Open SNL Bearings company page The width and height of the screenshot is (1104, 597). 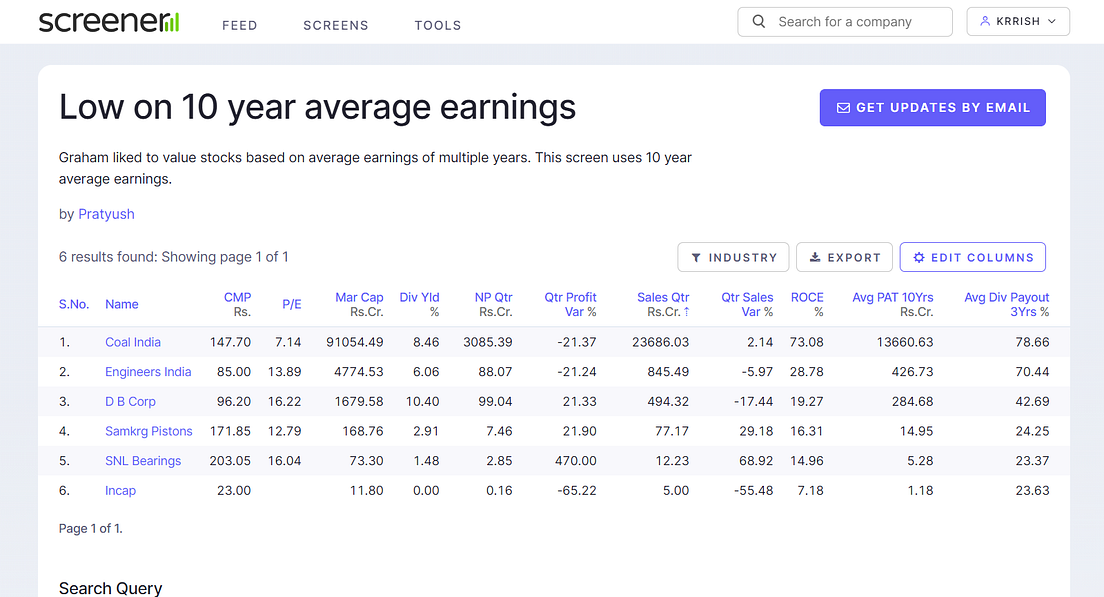pyautogui.click(x=143, y=460)
